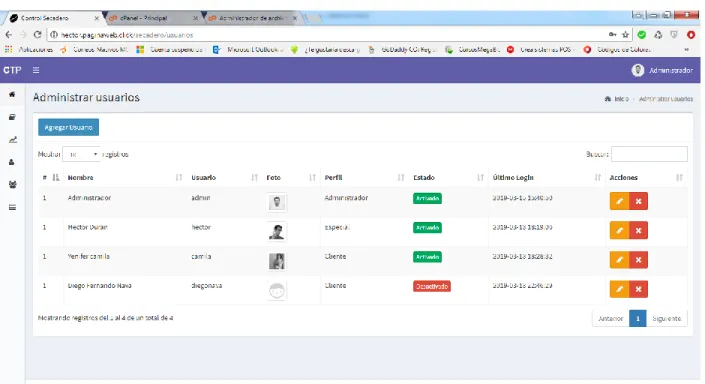Go to the Siguiente page
Viewport: 705px width, 384px height.
(666, 318)
